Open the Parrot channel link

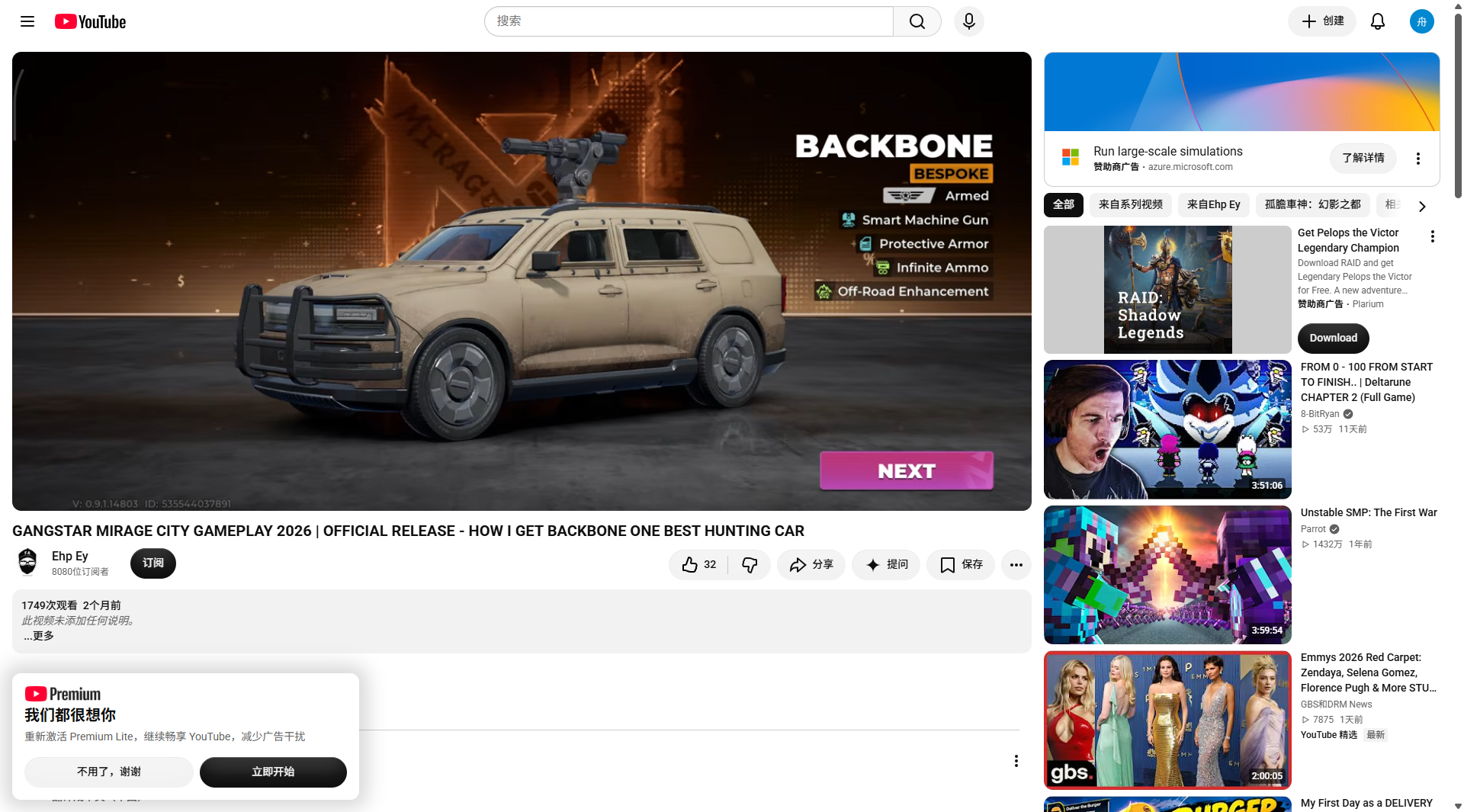pos(1313,529)
